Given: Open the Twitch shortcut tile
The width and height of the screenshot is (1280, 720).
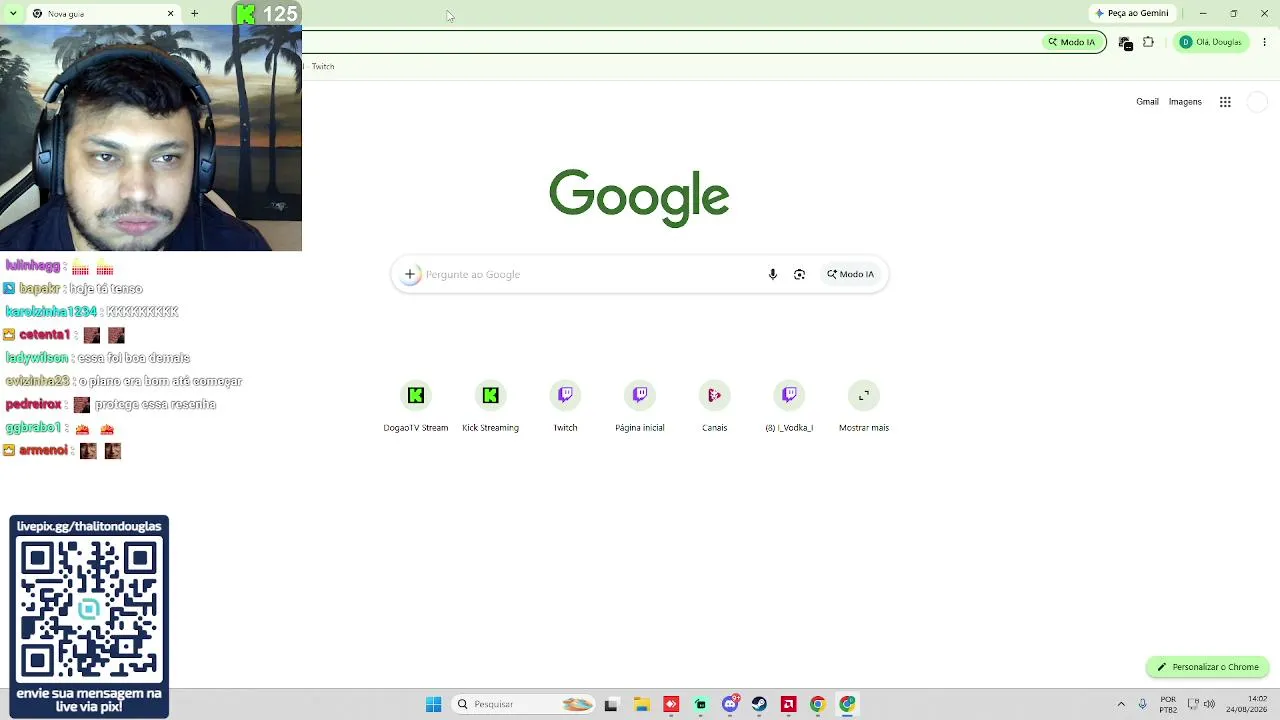Looking at the screenshot, I should pos(565,406).
